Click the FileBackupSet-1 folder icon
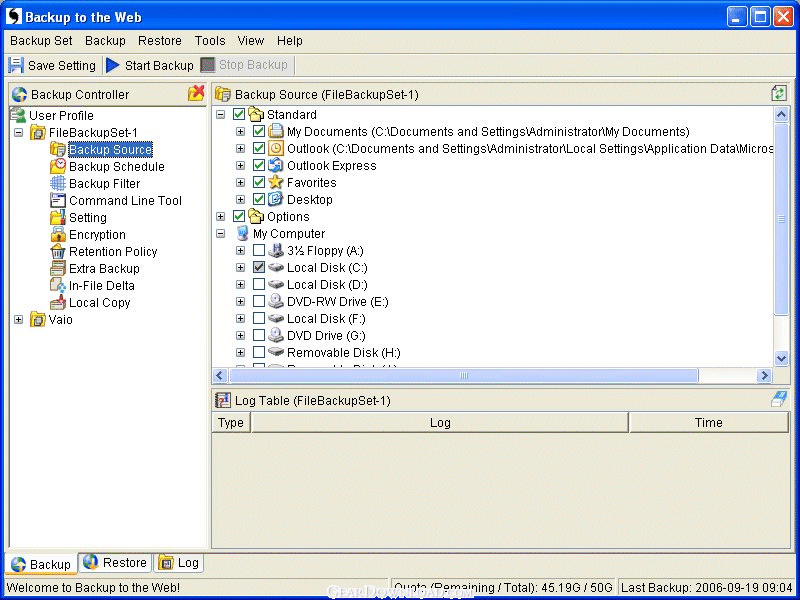The height and width of the screenshot is (600, 800). tap(38, 133)
